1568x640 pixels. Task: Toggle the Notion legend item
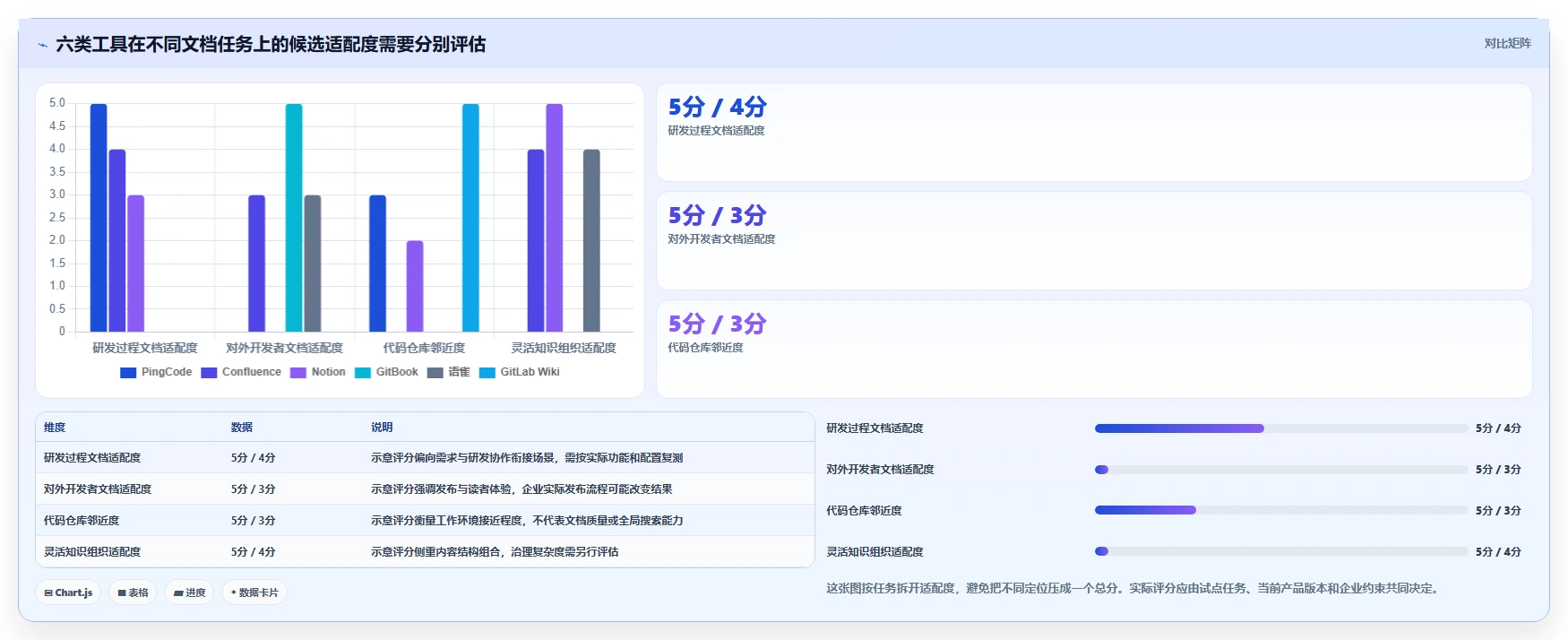pyautogui.click(x=318, y=372)
